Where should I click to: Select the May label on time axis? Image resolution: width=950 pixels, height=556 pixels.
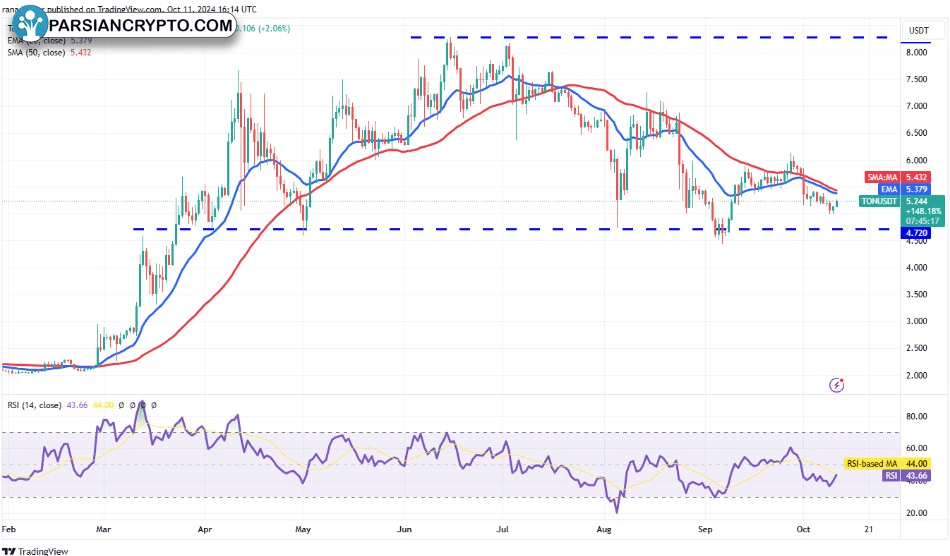303,529
